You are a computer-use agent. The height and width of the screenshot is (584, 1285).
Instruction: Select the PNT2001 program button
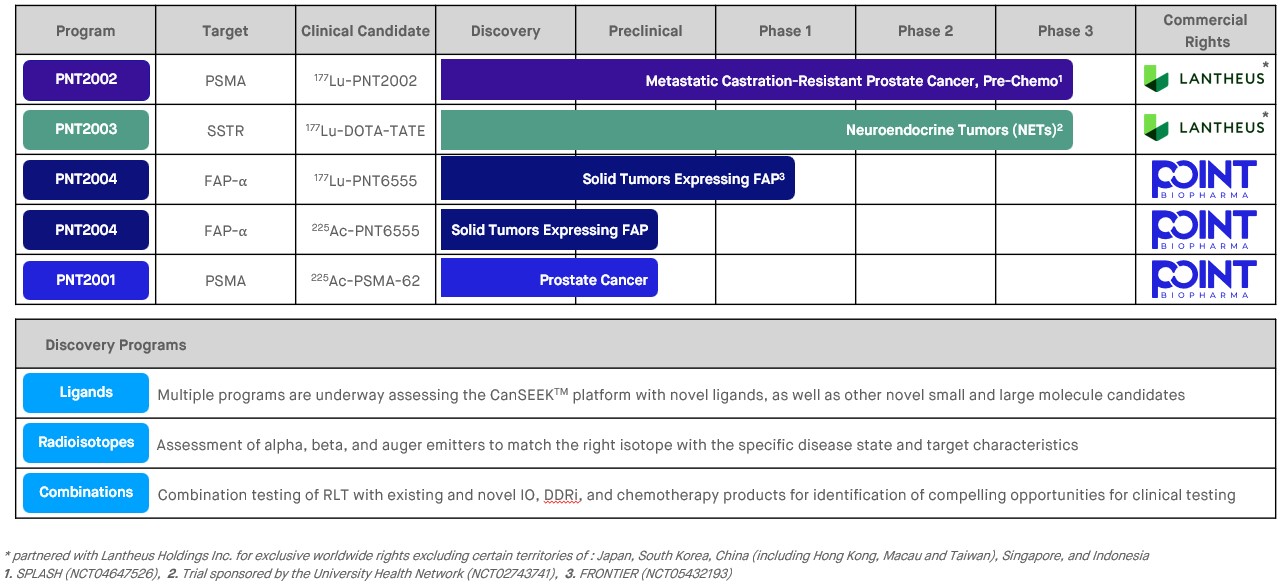(x=86, y=280)
